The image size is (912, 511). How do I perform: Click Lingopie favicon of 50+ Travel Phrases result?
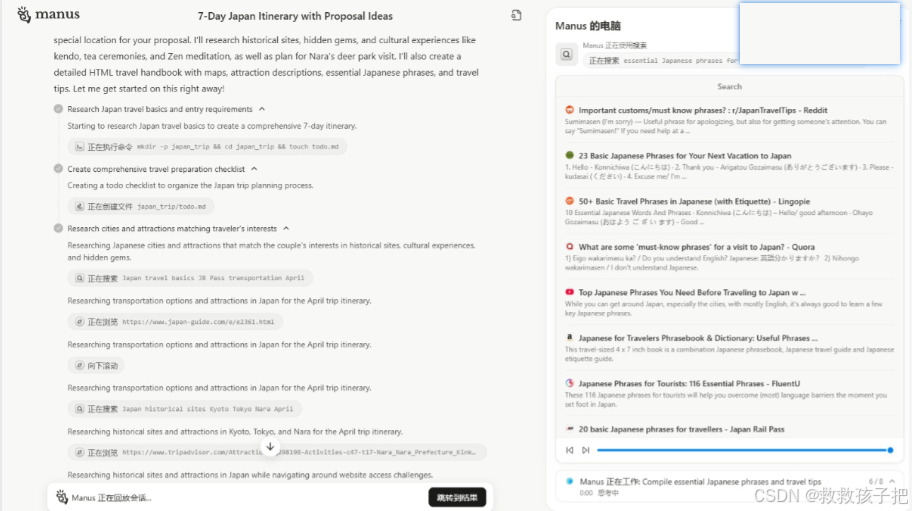(x=569, y=201)
